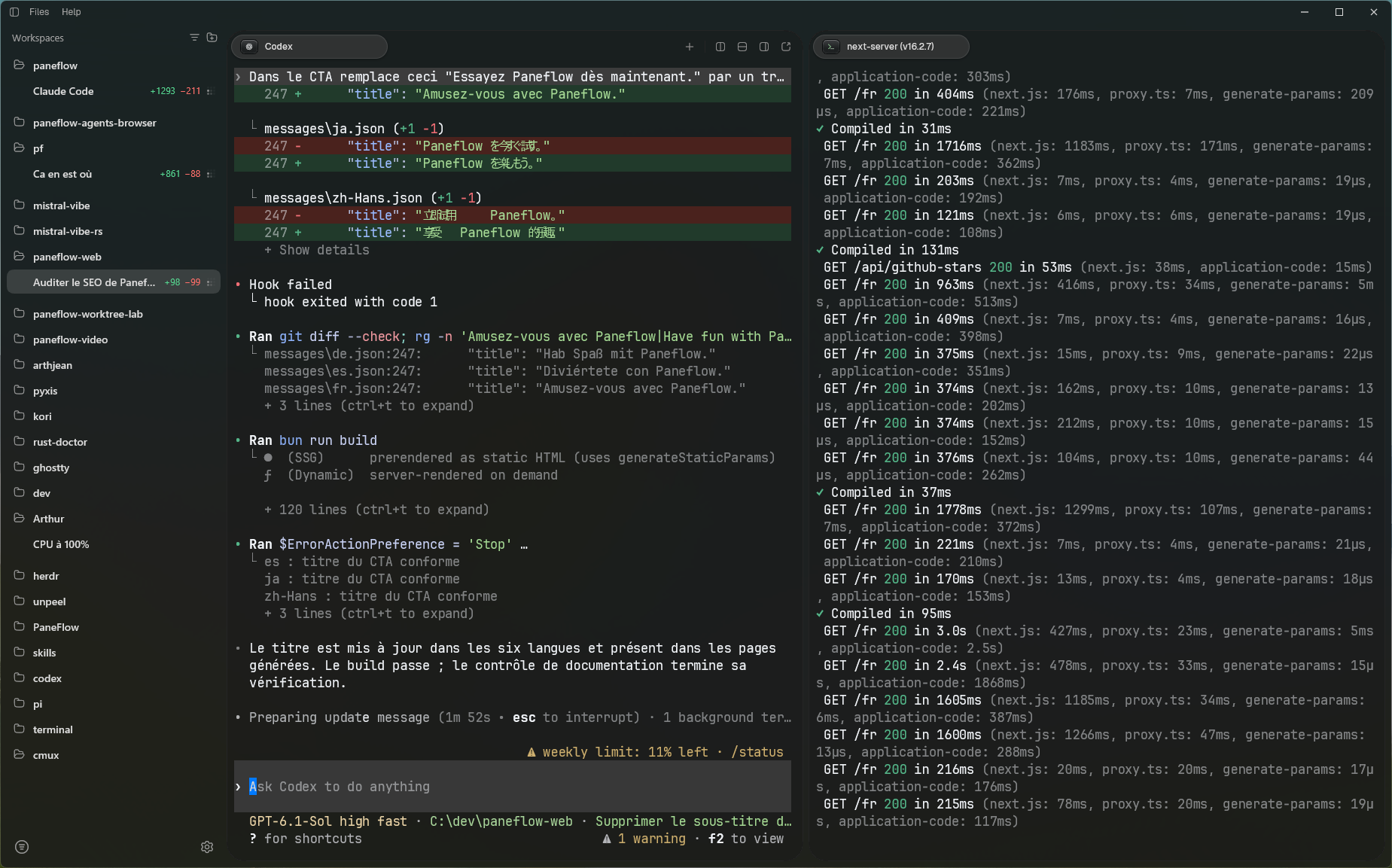Split the Codex pane horizontally
Image resolution: width=1392 pixels, height=868 pixels.
[x=742, y=47]
